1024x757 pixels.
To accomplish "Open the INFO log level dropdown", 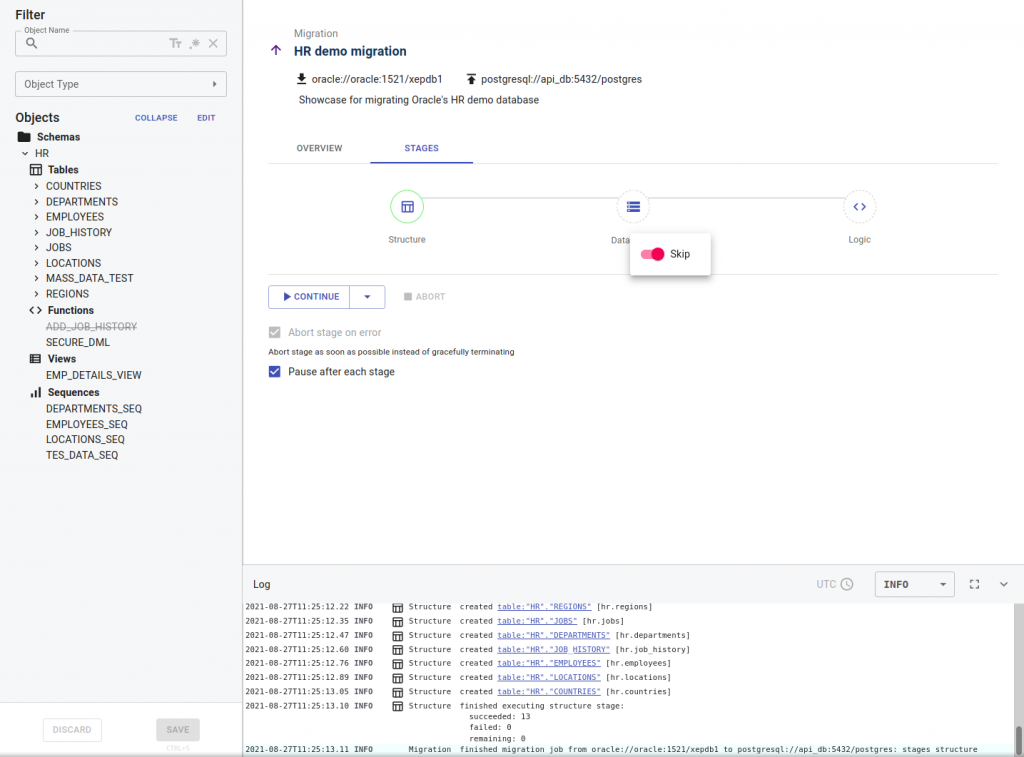I will 914,584.
